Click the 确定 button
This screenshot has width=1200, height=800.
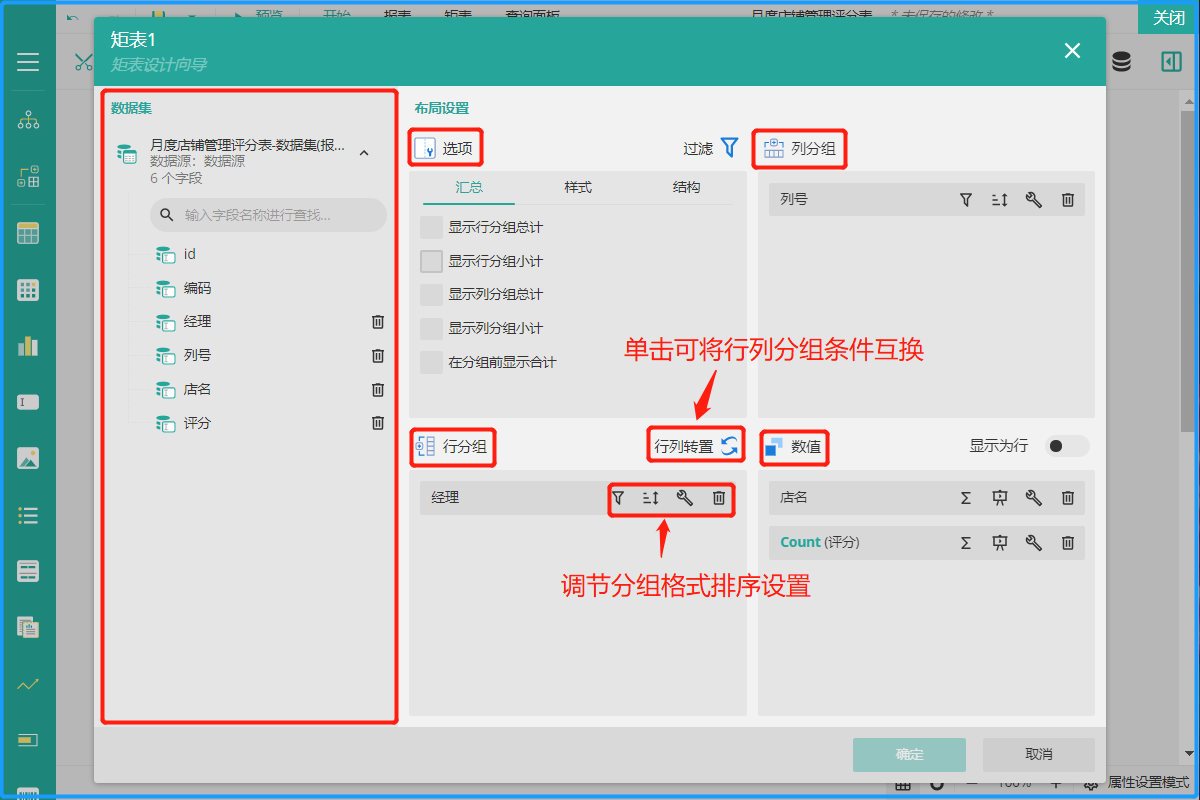[x=909, y=754]
